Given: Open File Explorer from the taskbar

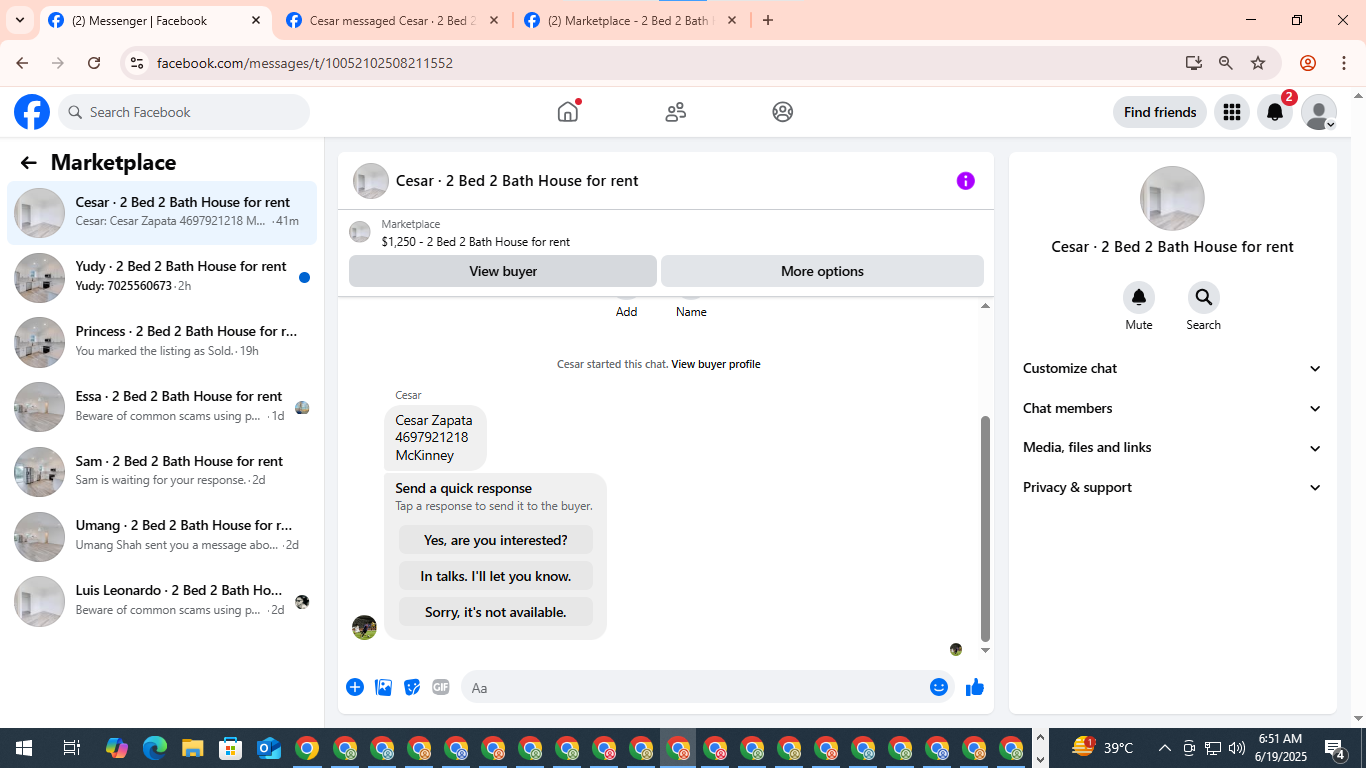Looking at the screenshot, I should point(193,748).
